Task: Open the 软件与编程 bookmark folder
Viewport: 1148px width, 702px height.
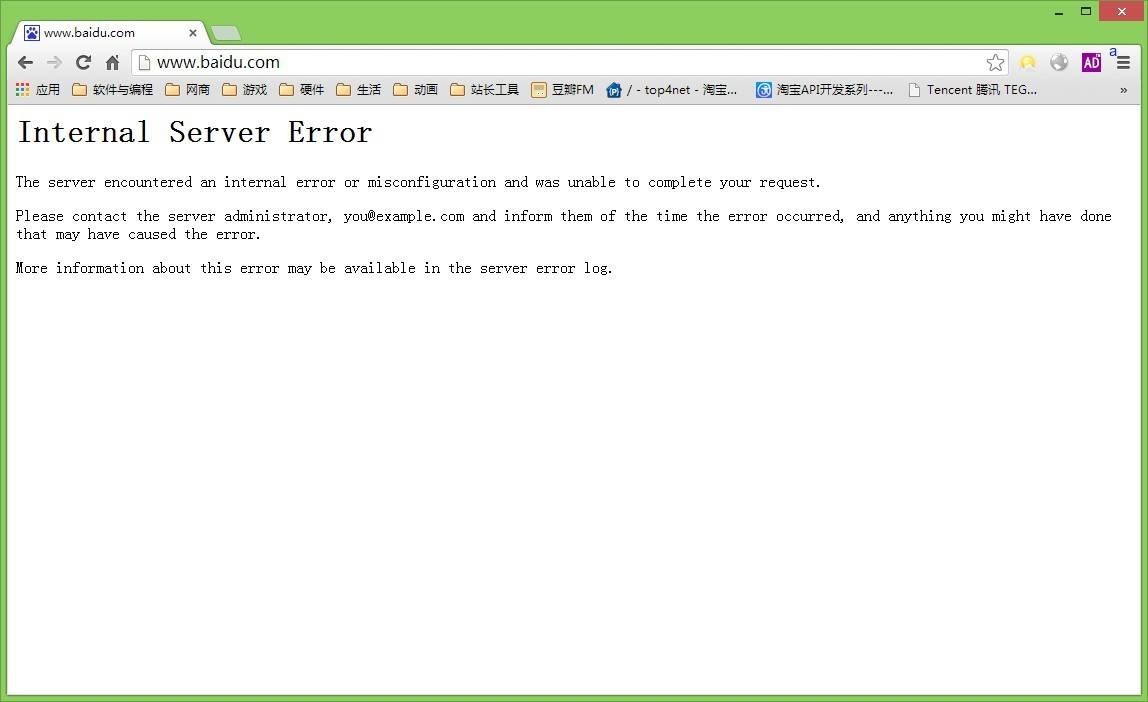Action: click(x=112, y=90)
